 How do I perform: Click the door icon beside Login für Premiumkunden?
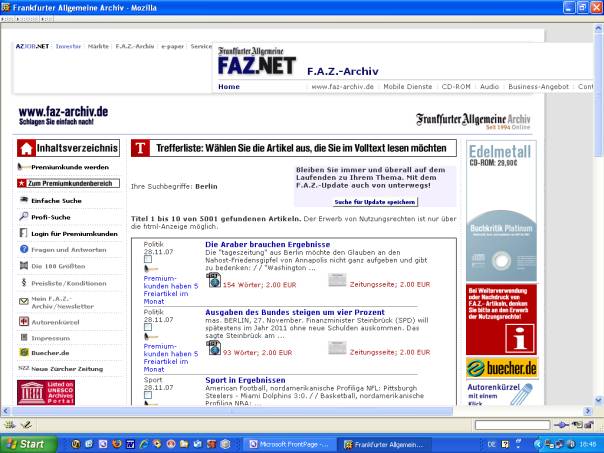pos(23,233)
